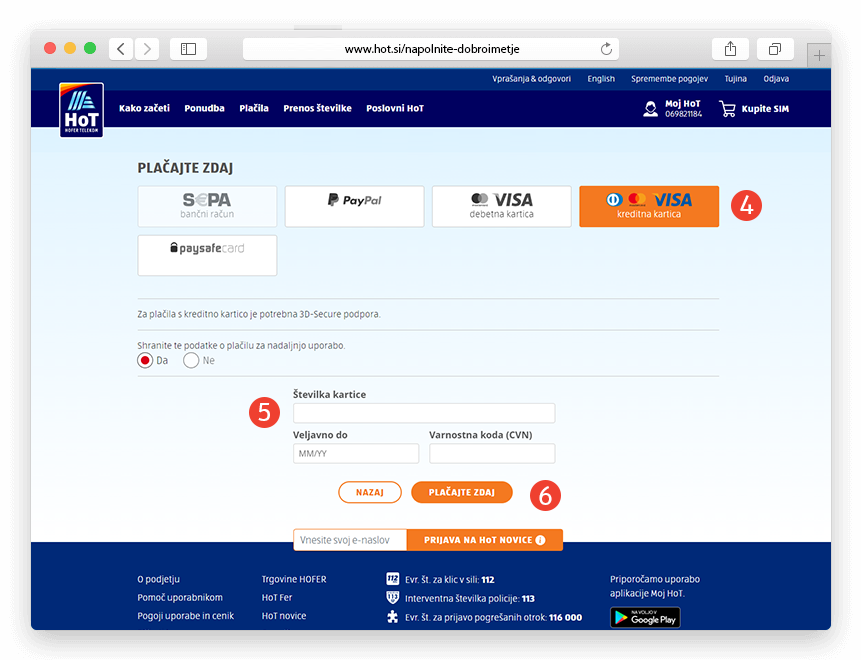Open Pogoji uporabe in cenik link
This screenshot has height=660, width=861.
pyautogui.click(x=186, y=616)
